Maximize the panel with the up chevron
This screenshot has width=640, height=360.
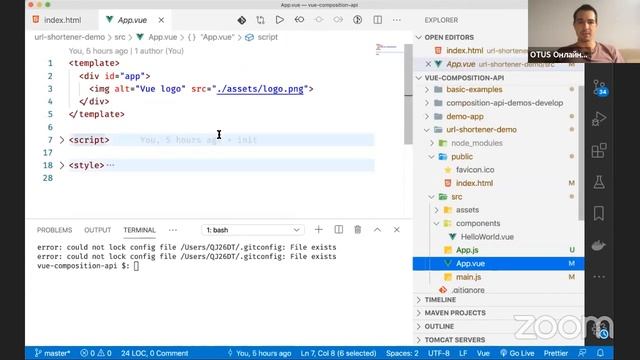378,230
